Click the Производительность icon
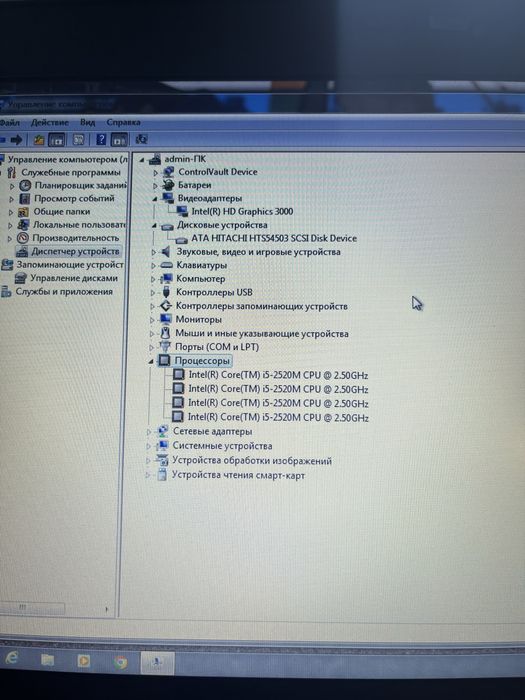Screen dimensions: 525x700 [23, 238]
